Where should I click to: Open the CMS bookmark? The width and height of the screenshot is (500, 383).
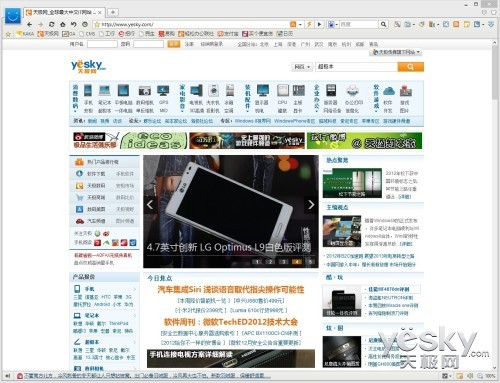[x=88, y=34]
